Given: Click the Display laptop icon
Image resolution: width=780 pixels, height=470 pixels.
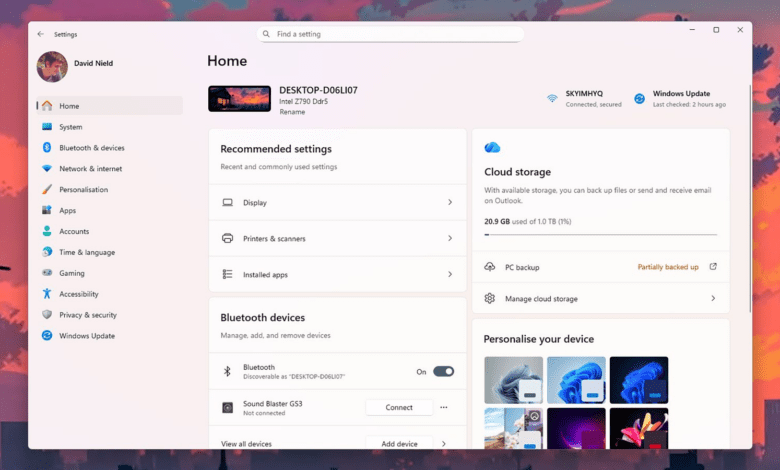Looking at the screenshot, I should (x=227, y=202).
